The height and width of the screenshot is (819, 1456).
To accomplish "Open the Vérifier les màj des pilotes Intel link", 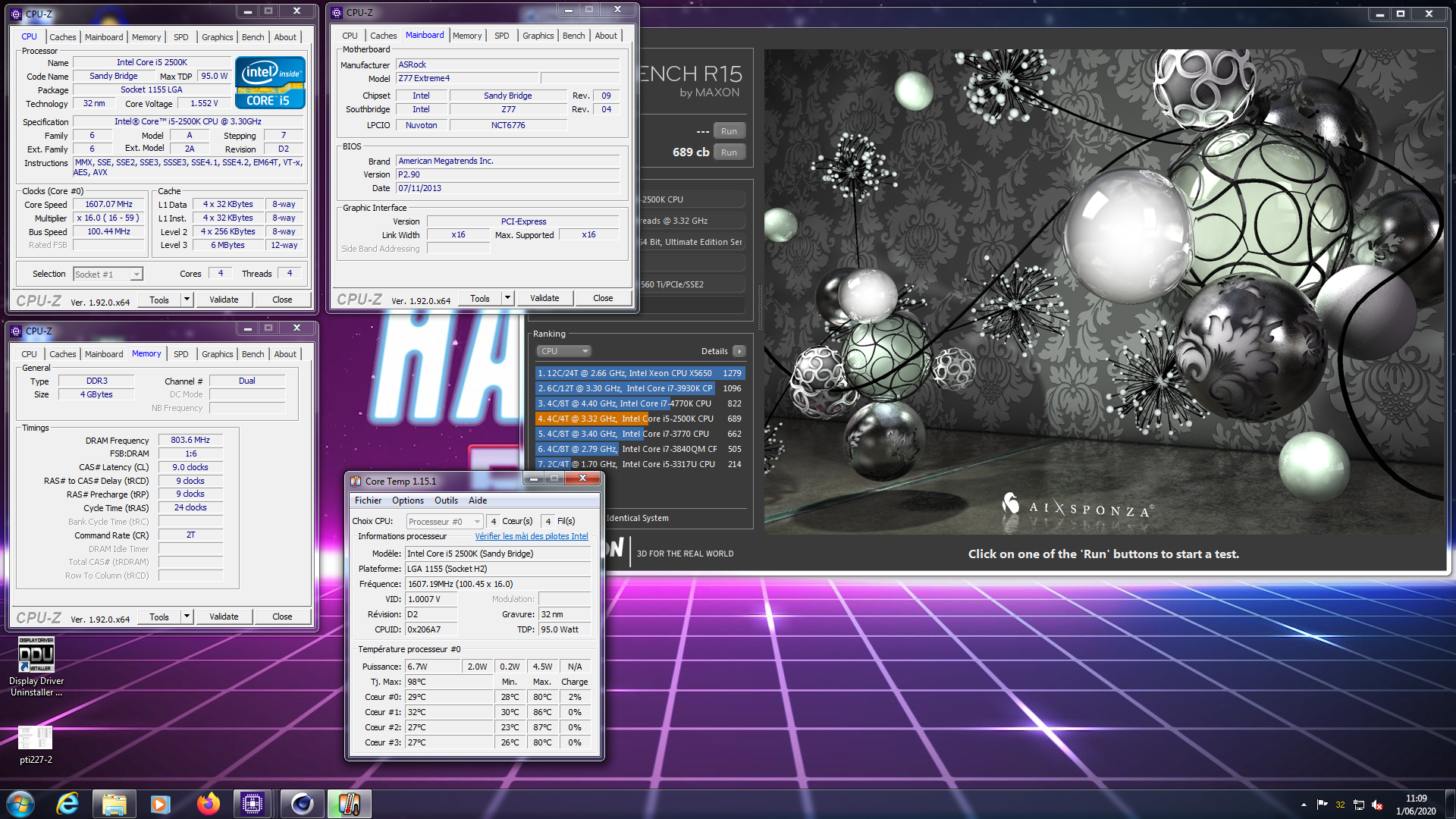I will pos(531,536).
